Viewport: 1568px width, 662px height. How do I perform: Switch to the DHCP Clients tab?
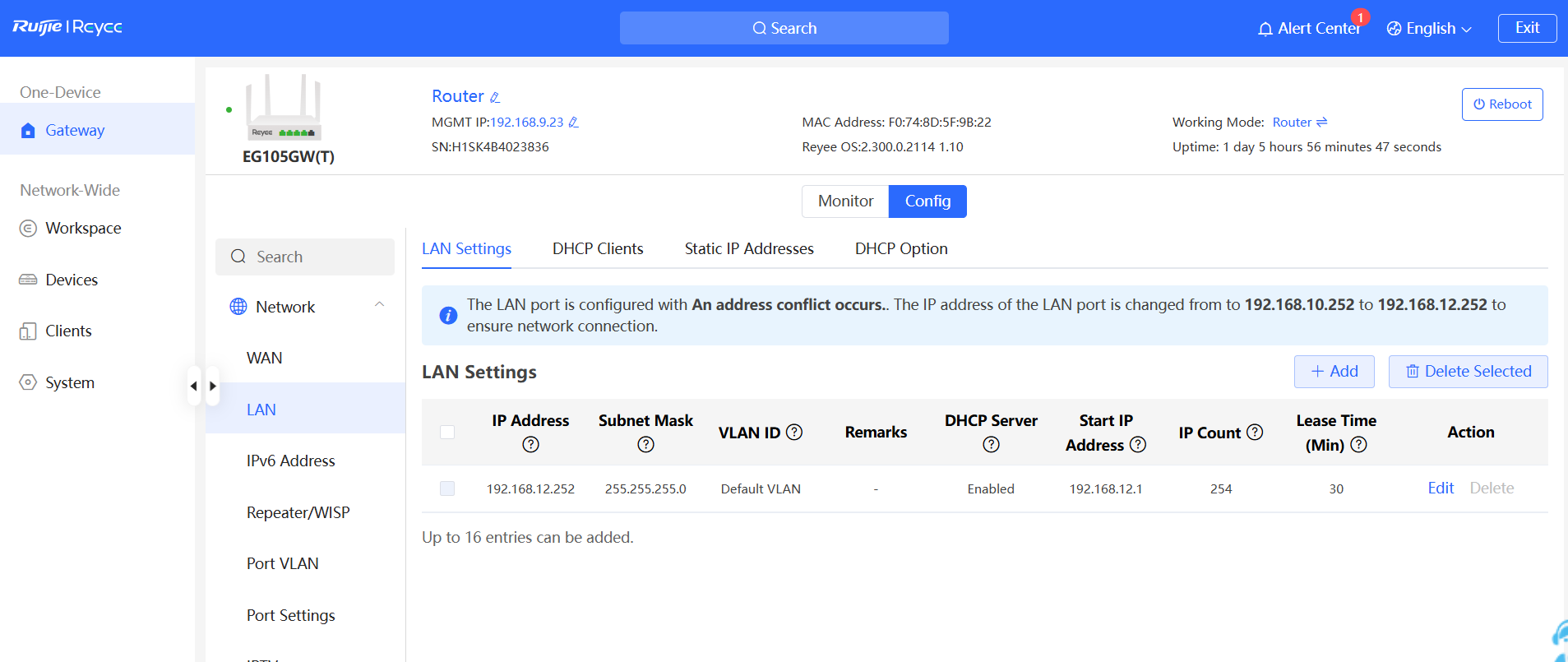tap(598, 248)
